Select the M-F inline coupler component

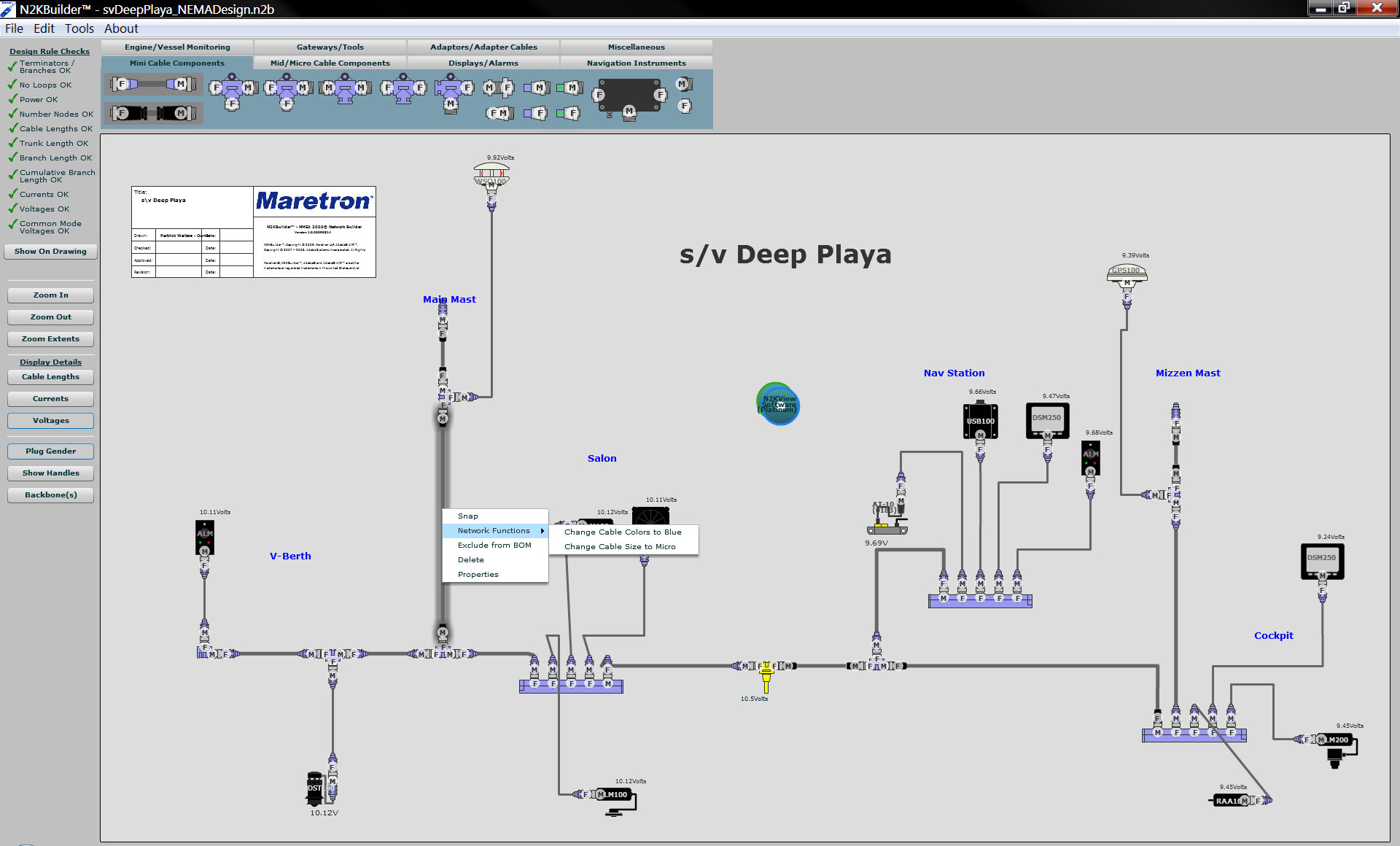coord(499,88)
